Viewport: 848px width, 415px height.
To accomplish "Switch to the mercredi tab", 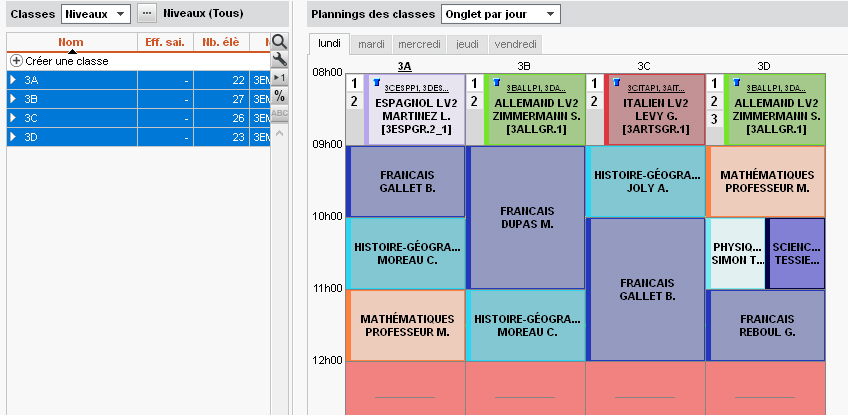I will point(420,44).
